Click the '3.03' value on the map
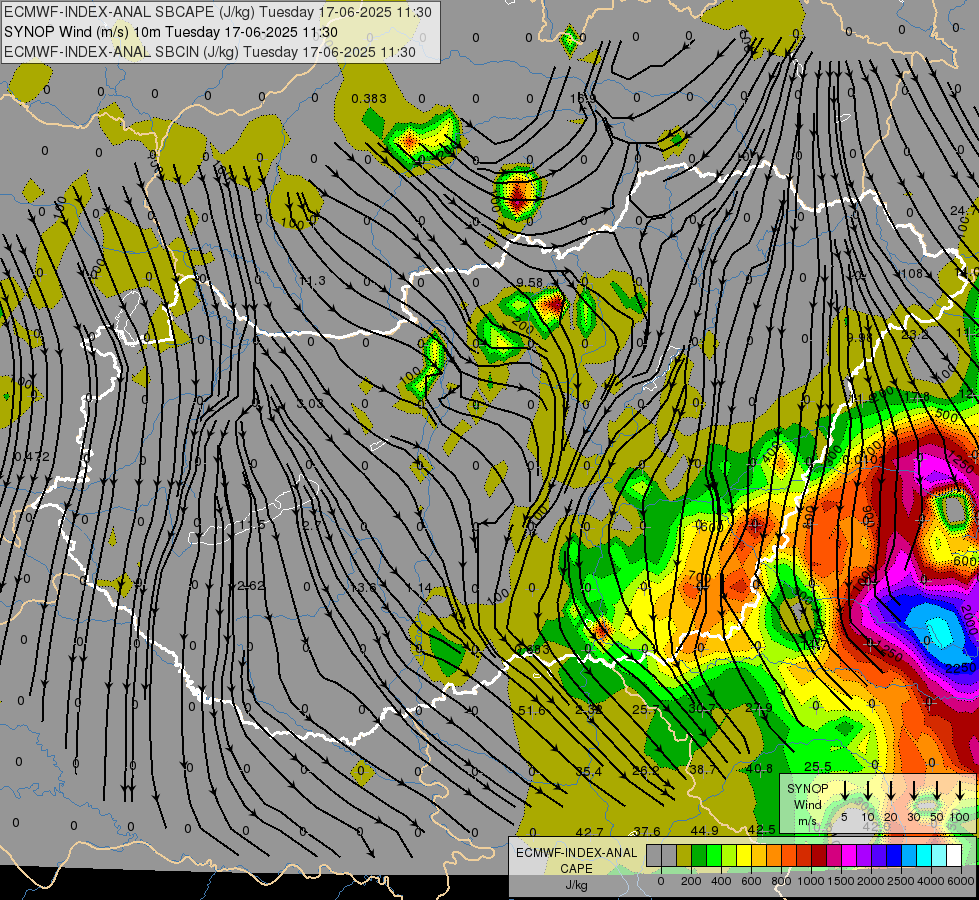 pos(310,403)
